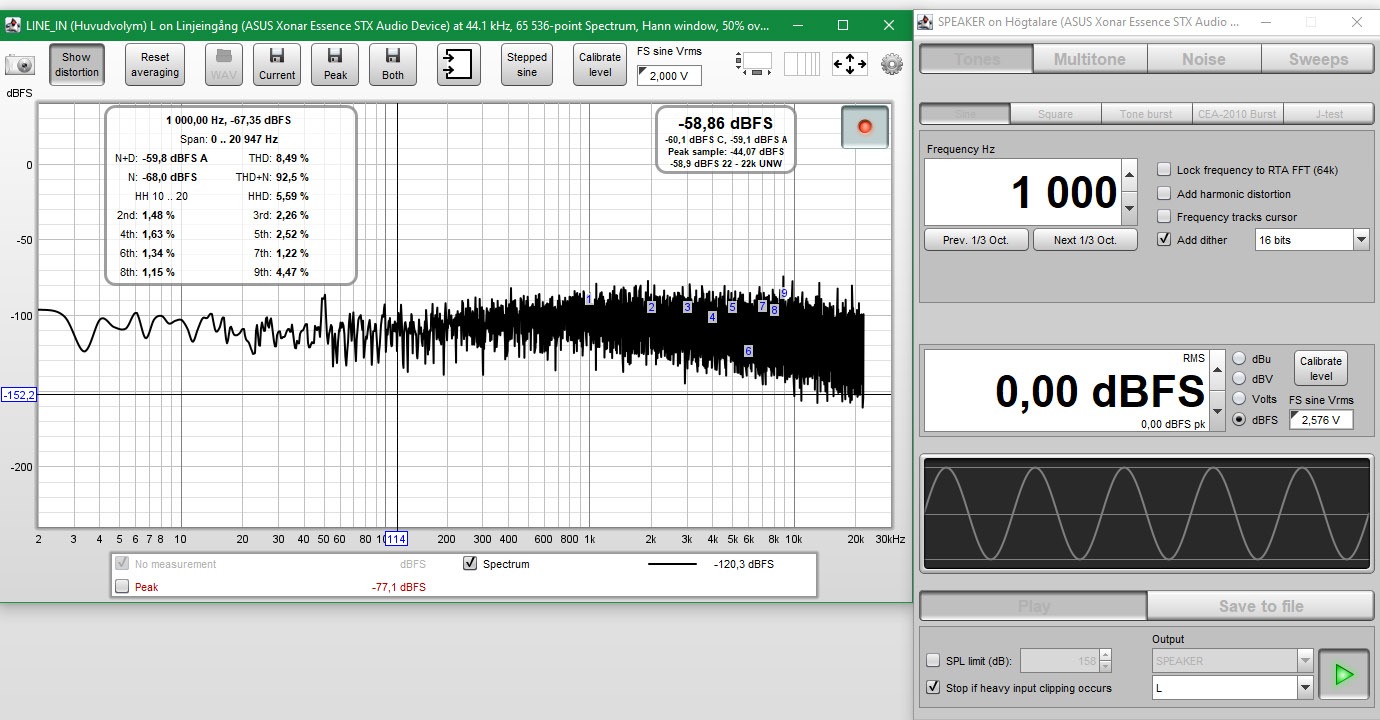Image resolution: width=1380 pixels, height=720 pixels.
Task: Click the four-arrow fit axes icon
Action: 849,65
